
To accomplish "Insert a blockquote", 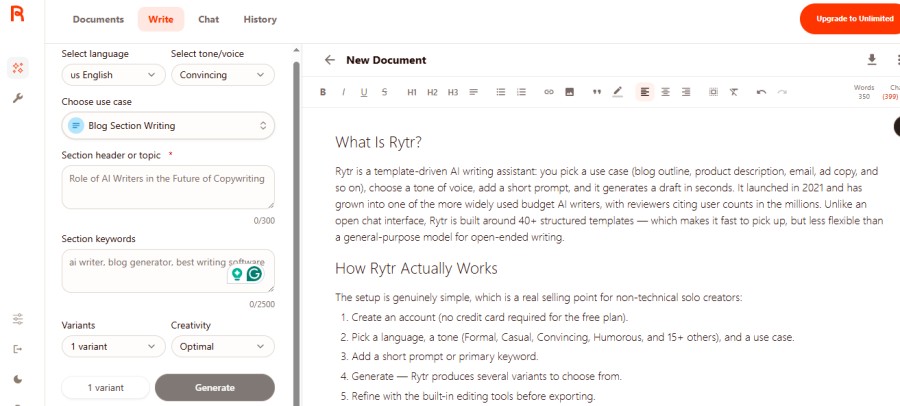I will (x=597, y=92).
